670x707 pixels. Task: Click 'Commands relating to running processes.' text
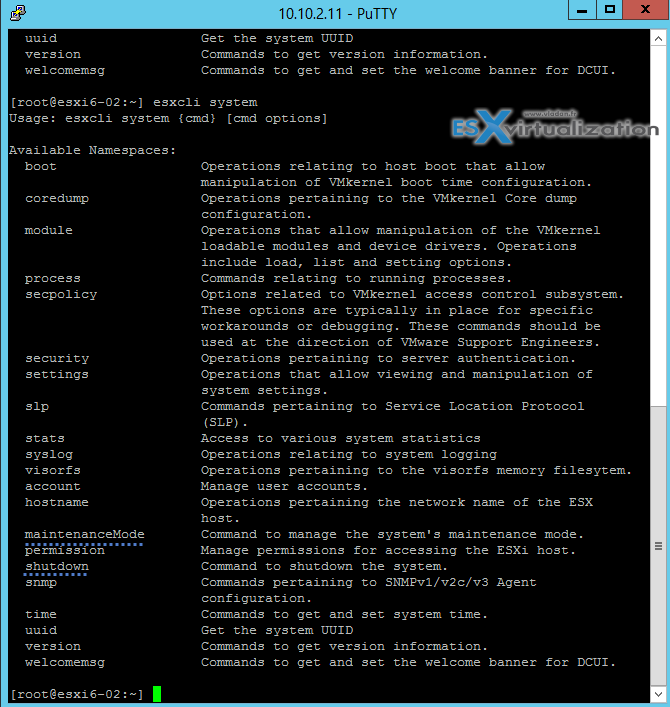point(356,278)
